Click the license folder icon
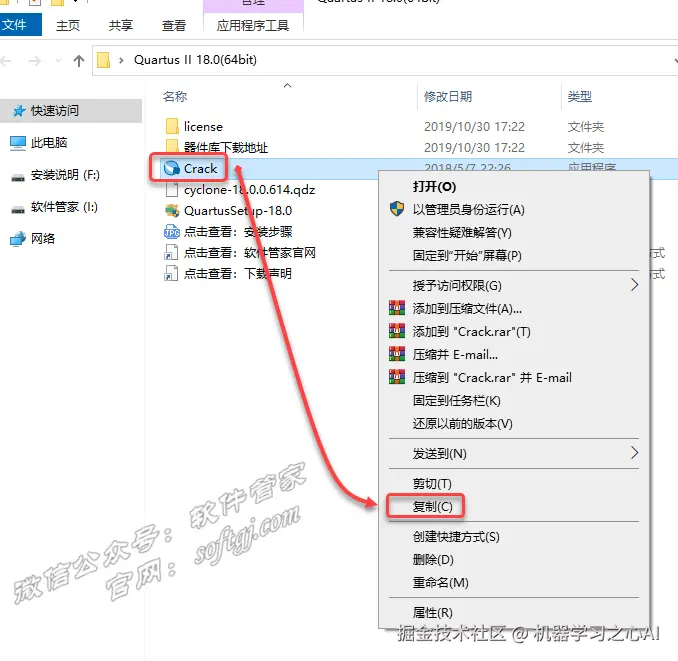The image size is (678, 661). pos(172,126)
